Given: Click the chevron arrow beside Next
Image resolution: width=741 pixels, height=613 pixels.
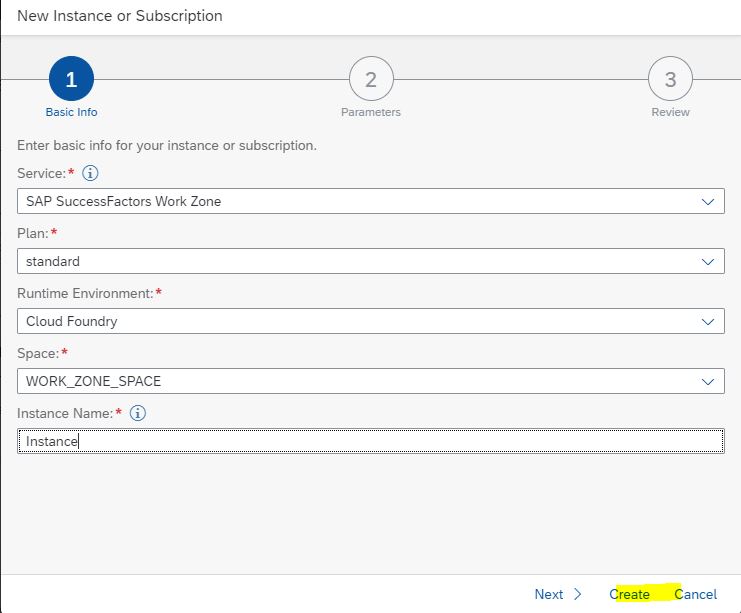Looking at the screenshot, I should (577, 594).
